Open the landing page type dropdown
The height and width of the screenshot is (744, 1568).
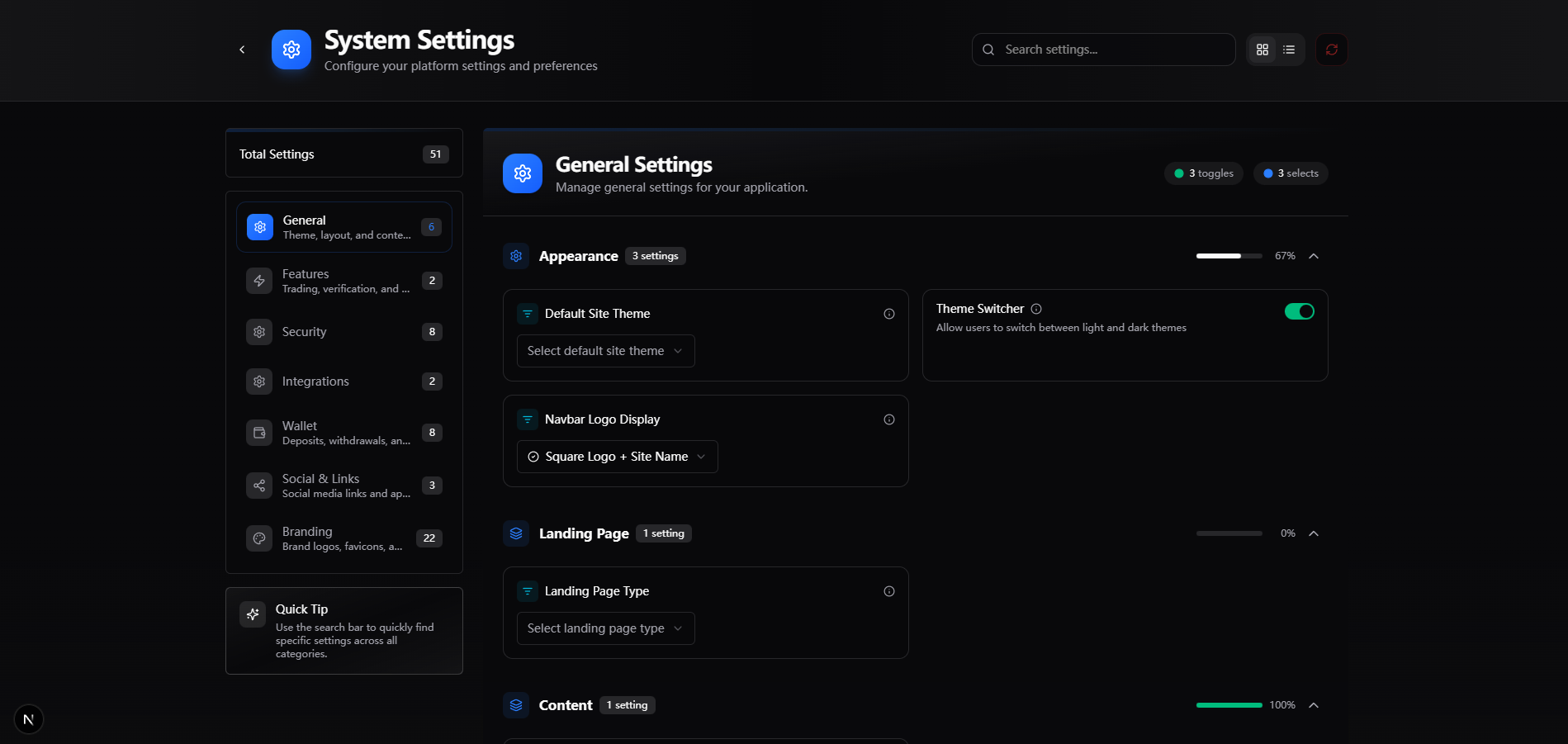tap(605, 628)
